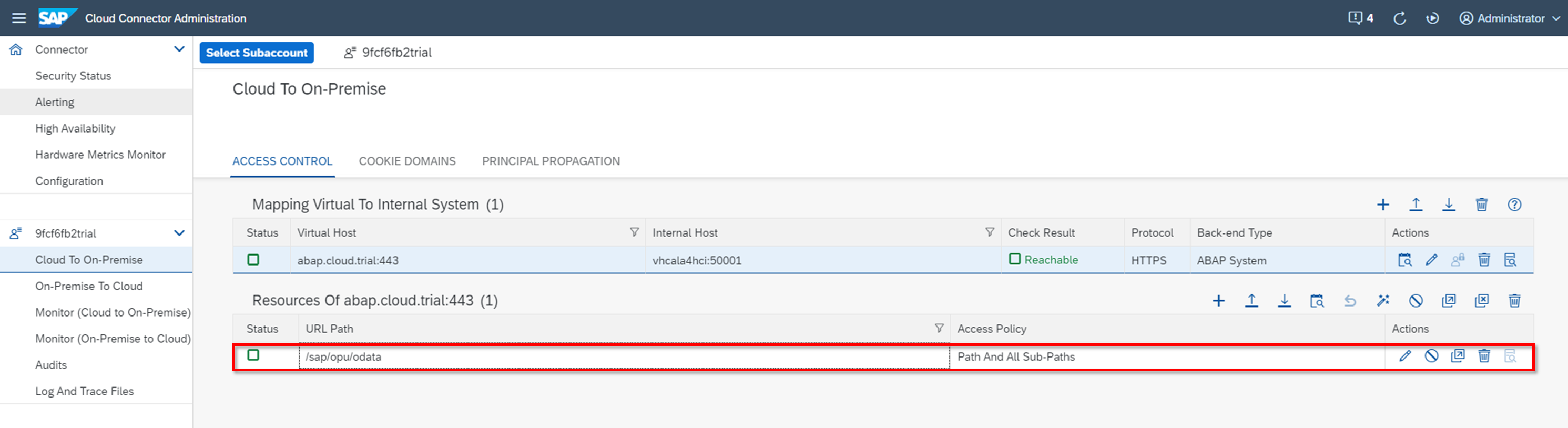Export system mappings with download icon

coord(1449,205)
